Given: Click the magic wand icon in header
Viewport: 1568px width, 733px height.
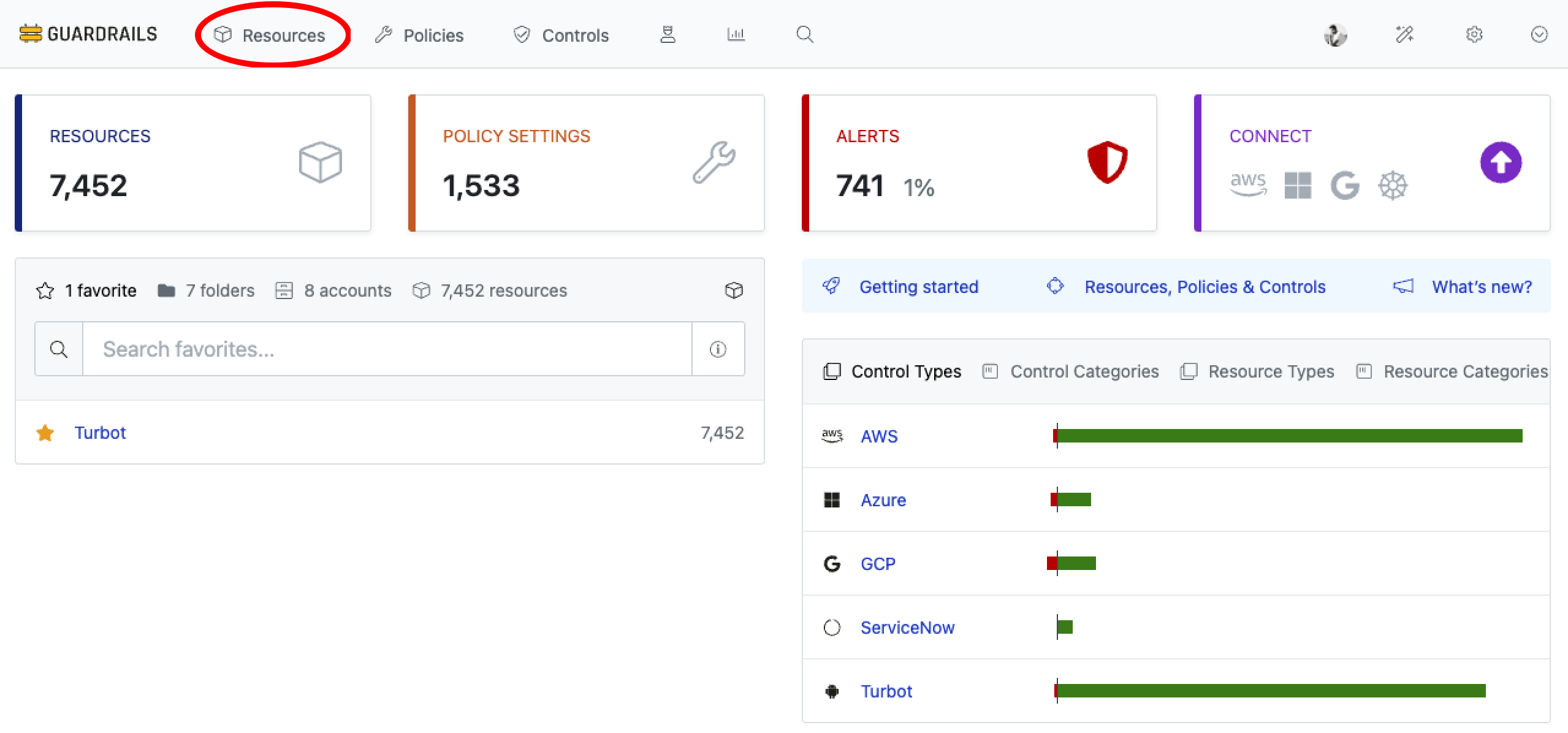Looking at the screenshot, I should pyautogui.click(x=1404, y=34).
